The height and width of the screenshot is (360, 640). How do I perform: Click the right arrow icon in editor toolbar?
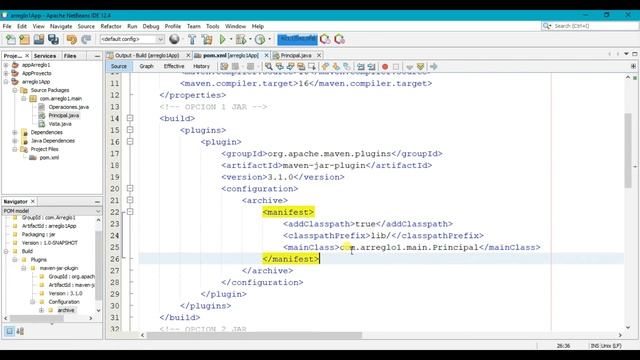[433, 66]
